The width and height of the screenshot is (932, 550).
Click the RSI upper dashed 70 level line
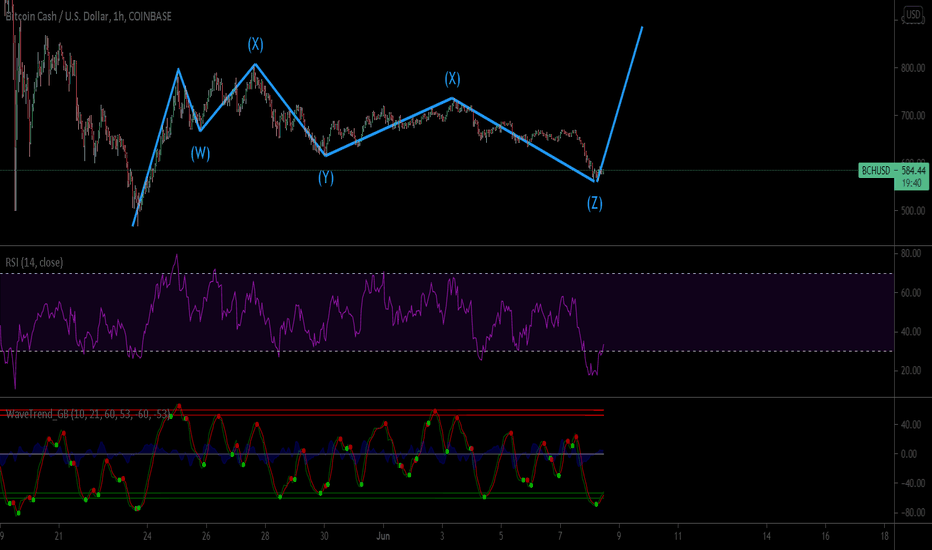click(x=446, y=274)
